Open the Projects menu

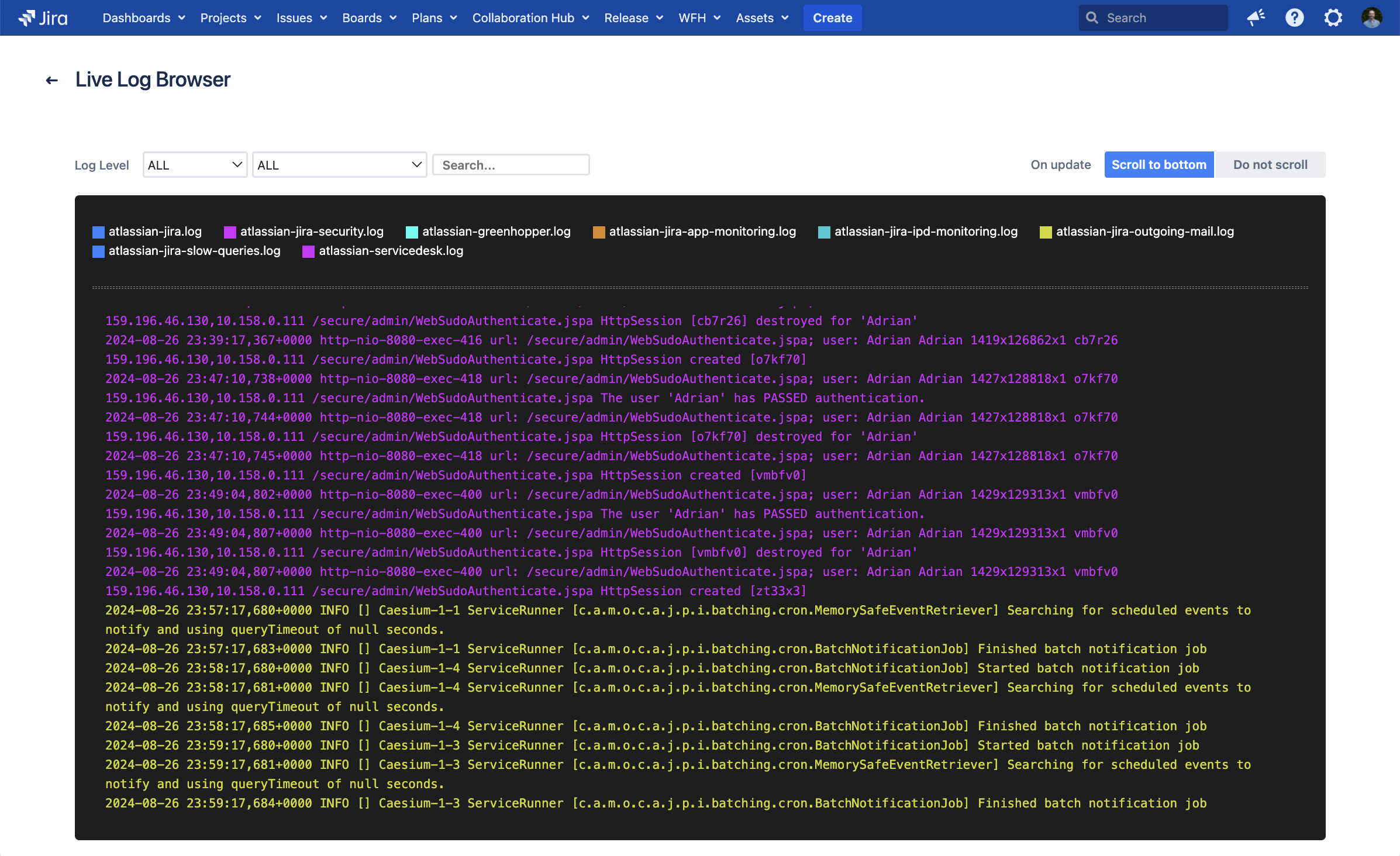click(230, 18)
